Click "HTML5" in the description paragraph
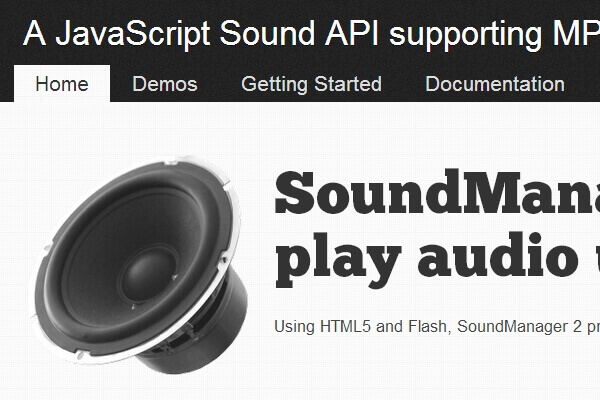Screen dimensions: 600x400 click(346, 327)
